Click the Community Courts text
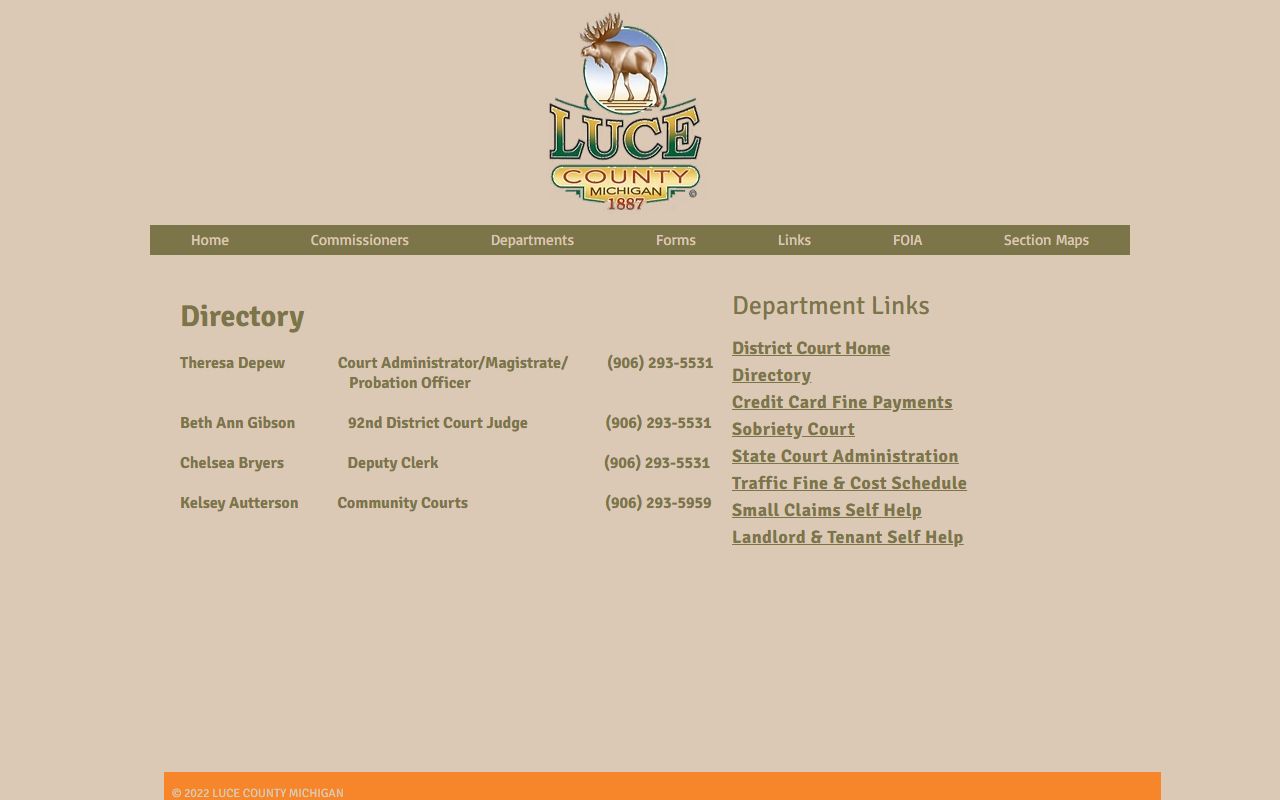This screenshot has width=1280, height=800. 403,503
